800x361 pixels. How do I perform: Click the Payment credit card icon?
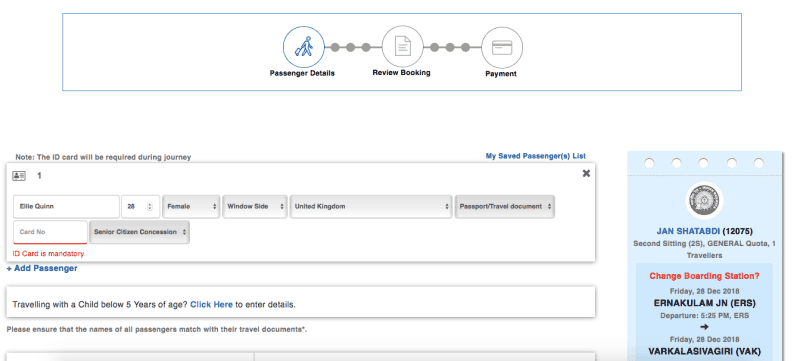pos(502,47)
